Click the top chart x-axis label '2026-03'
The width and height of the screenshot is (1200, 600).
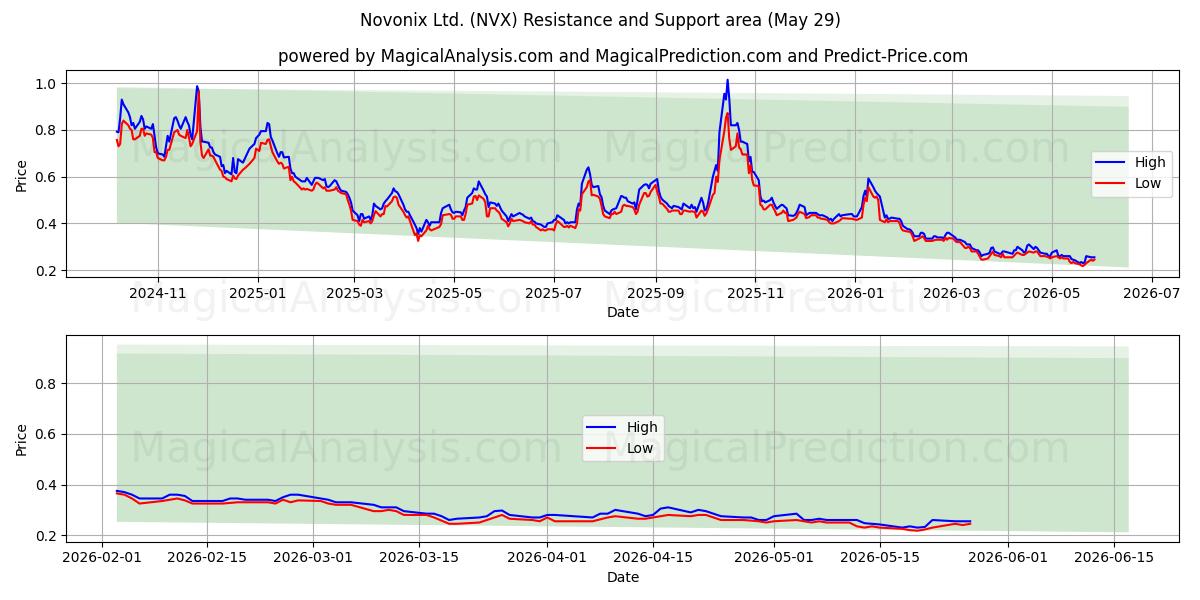953,294
